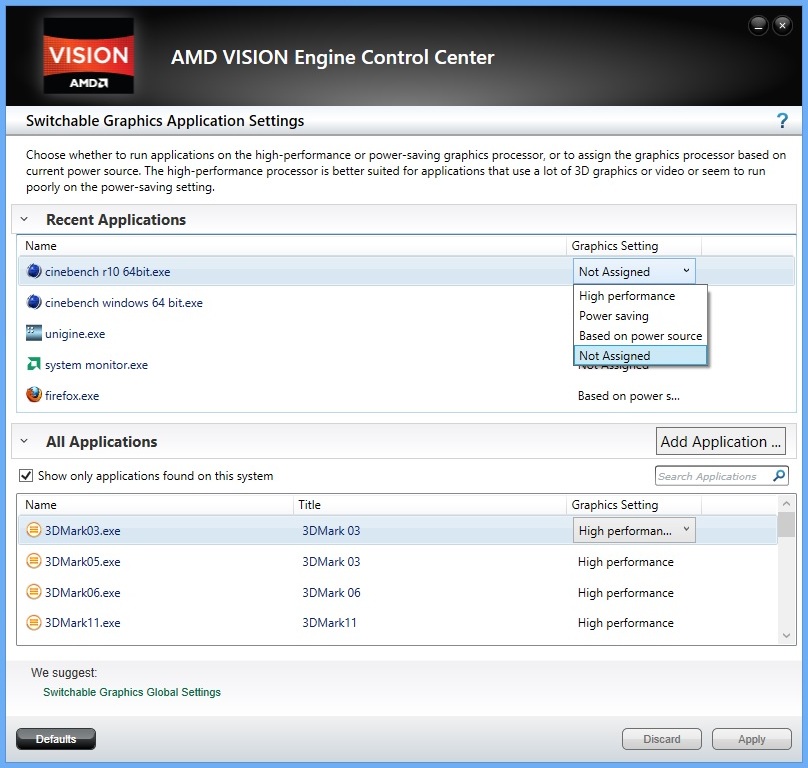Select the 3DMark11.exe row name

pyautogui.click(x=82, y=623)
